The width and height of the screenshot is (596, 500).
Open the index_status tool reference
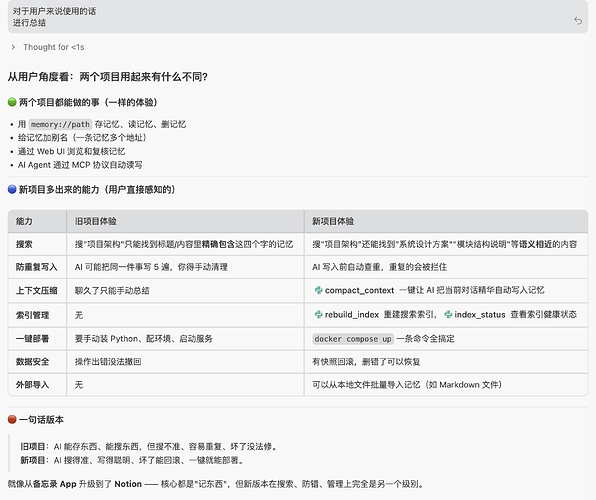pyautogui.click(x=480, y=315)
